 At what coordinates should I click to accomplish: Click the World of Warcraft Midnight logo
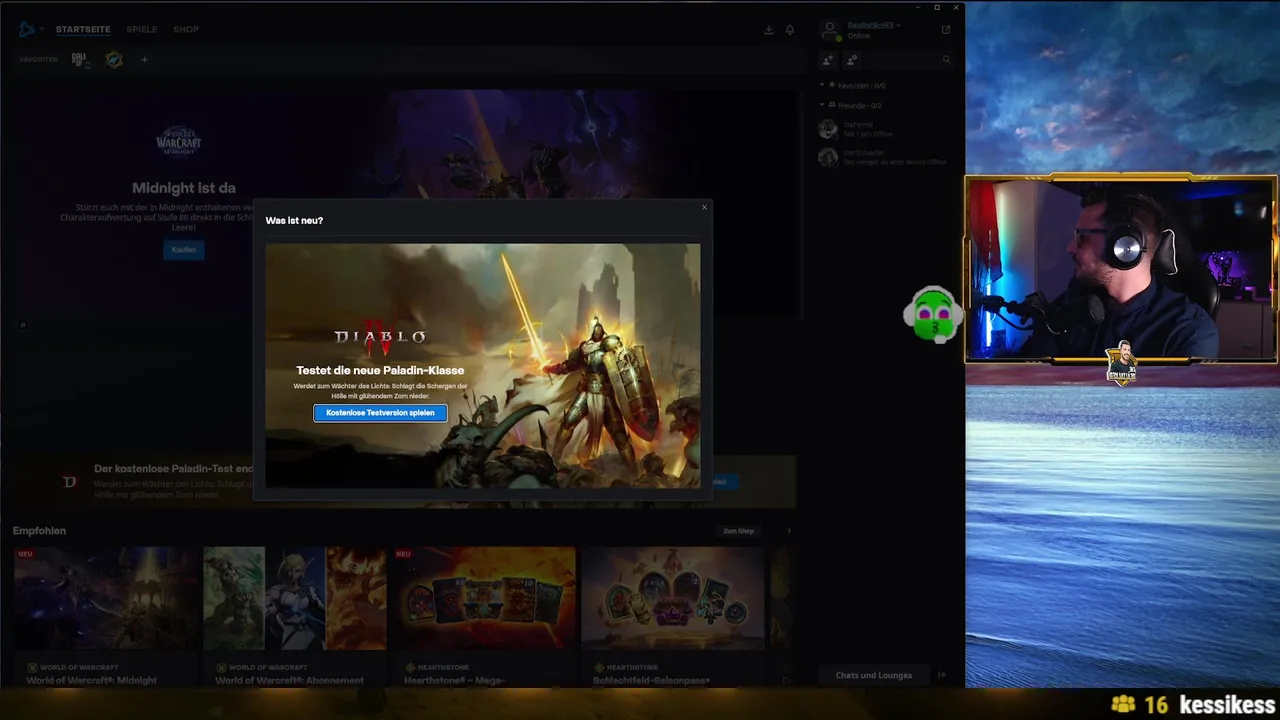179,141
